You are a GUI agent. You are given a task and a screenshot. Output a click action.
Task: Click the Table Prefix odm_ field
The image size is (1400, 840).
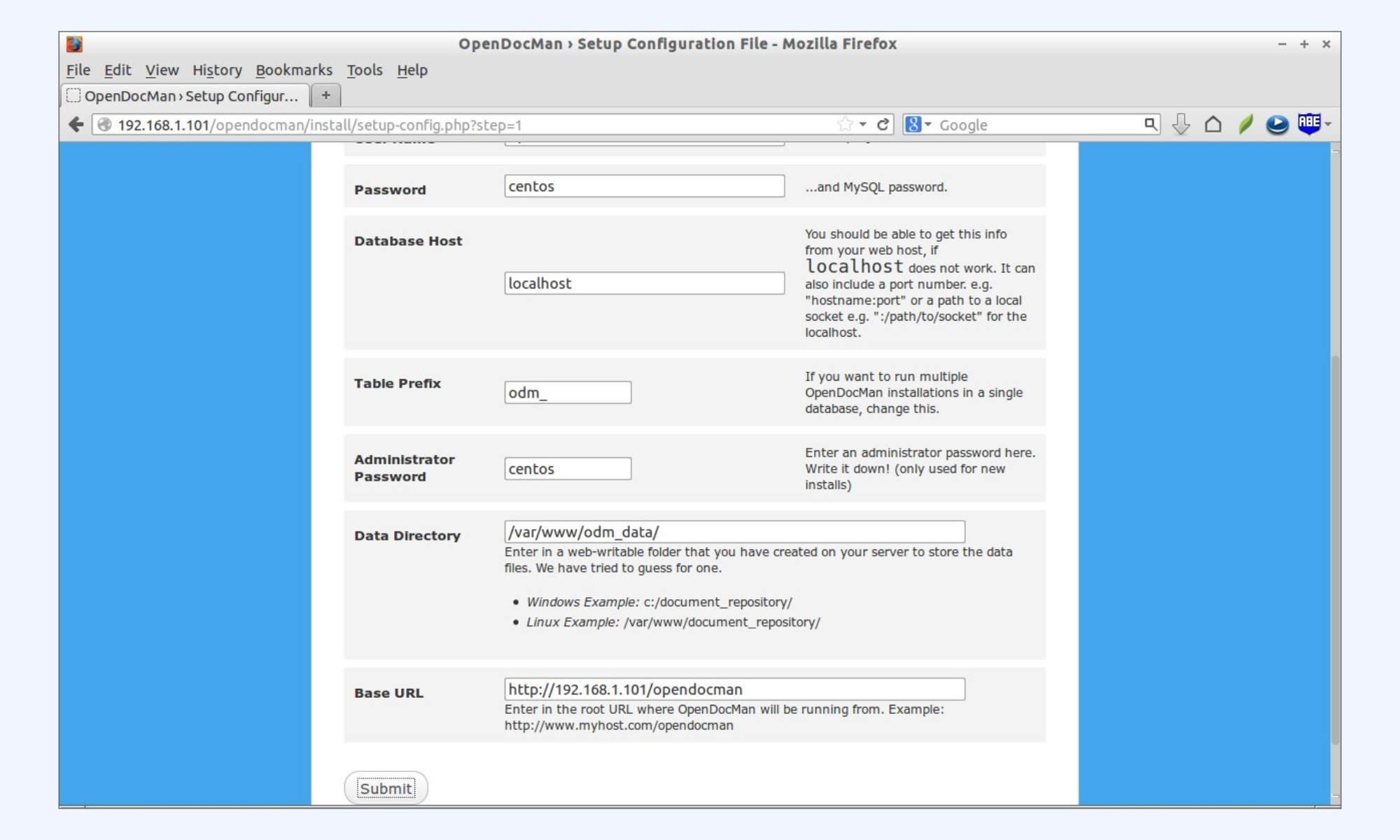pyautogui.click(x=568, y=393)
